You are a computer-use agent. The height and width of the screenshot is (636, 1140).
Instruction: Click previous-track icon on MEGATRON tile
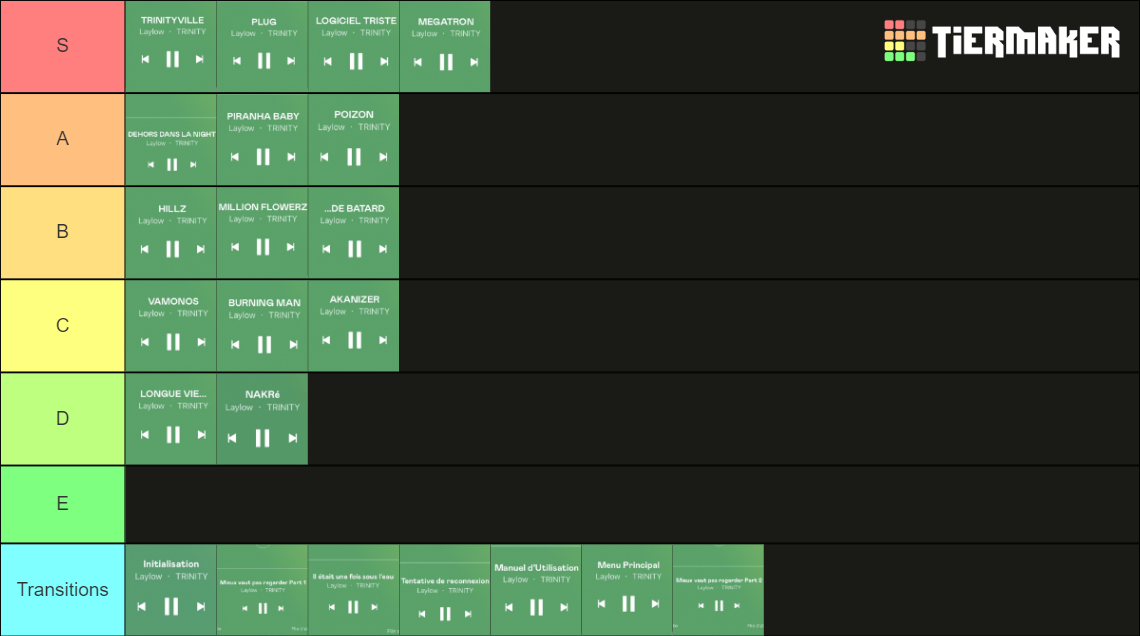(x=417, y=63)
